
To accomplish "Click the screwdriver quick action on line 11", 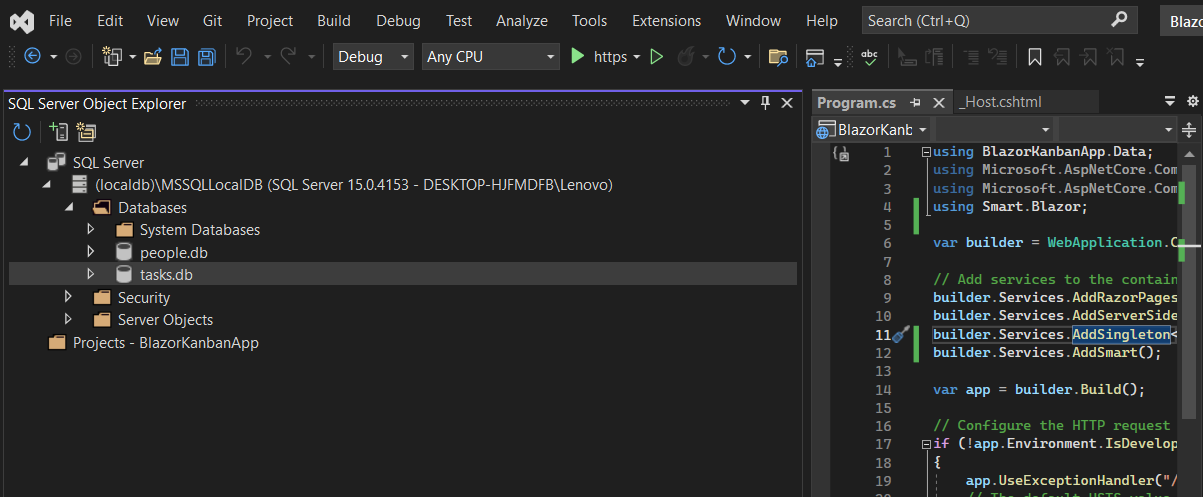I will click(900, 334).
